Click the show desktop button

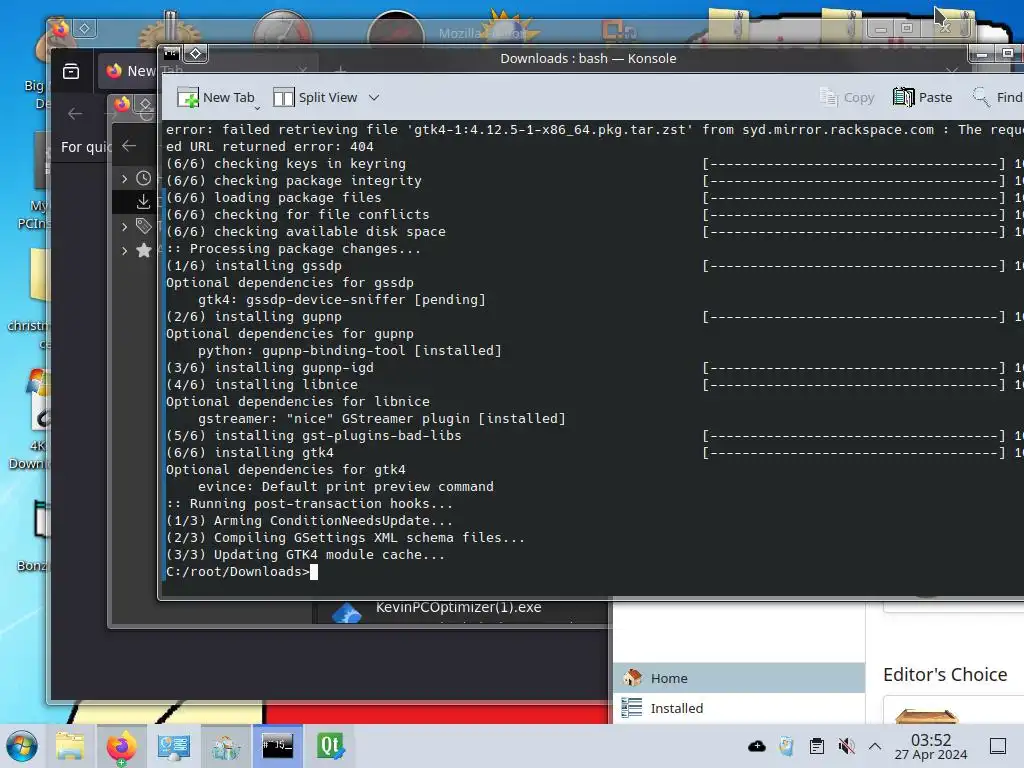click(998, 746)
